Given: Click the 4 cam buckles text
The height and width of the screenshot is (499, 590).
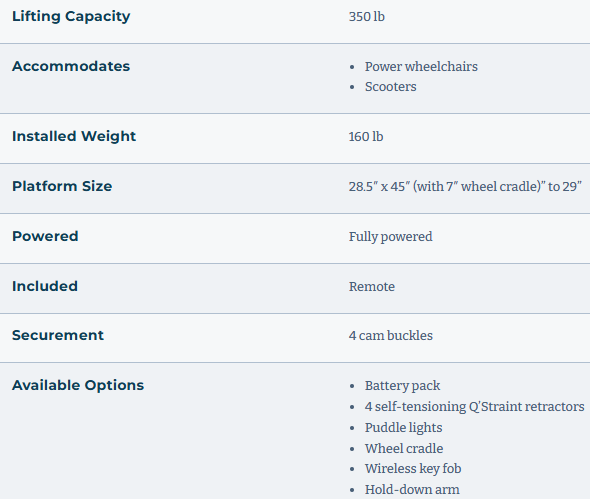Looking at the screenshot, I should click(391, 336).
